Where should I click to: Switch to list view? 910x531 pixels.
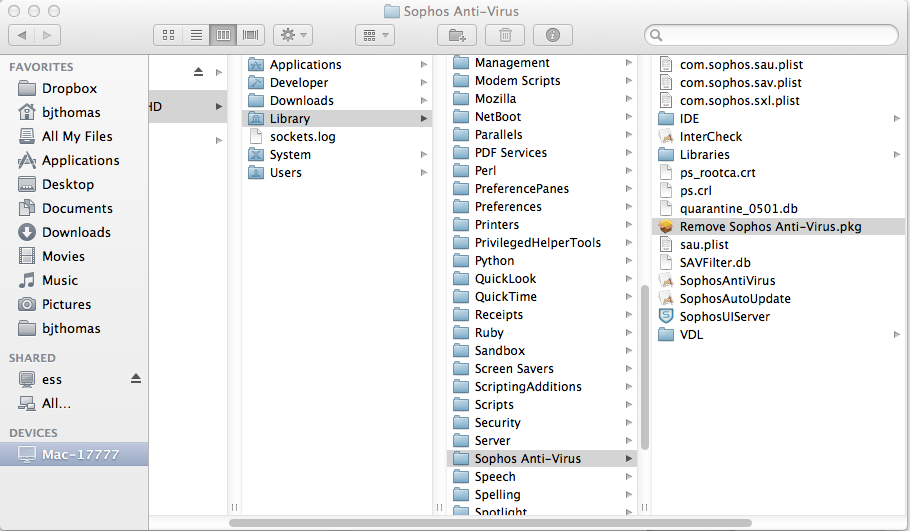(196, 35)
